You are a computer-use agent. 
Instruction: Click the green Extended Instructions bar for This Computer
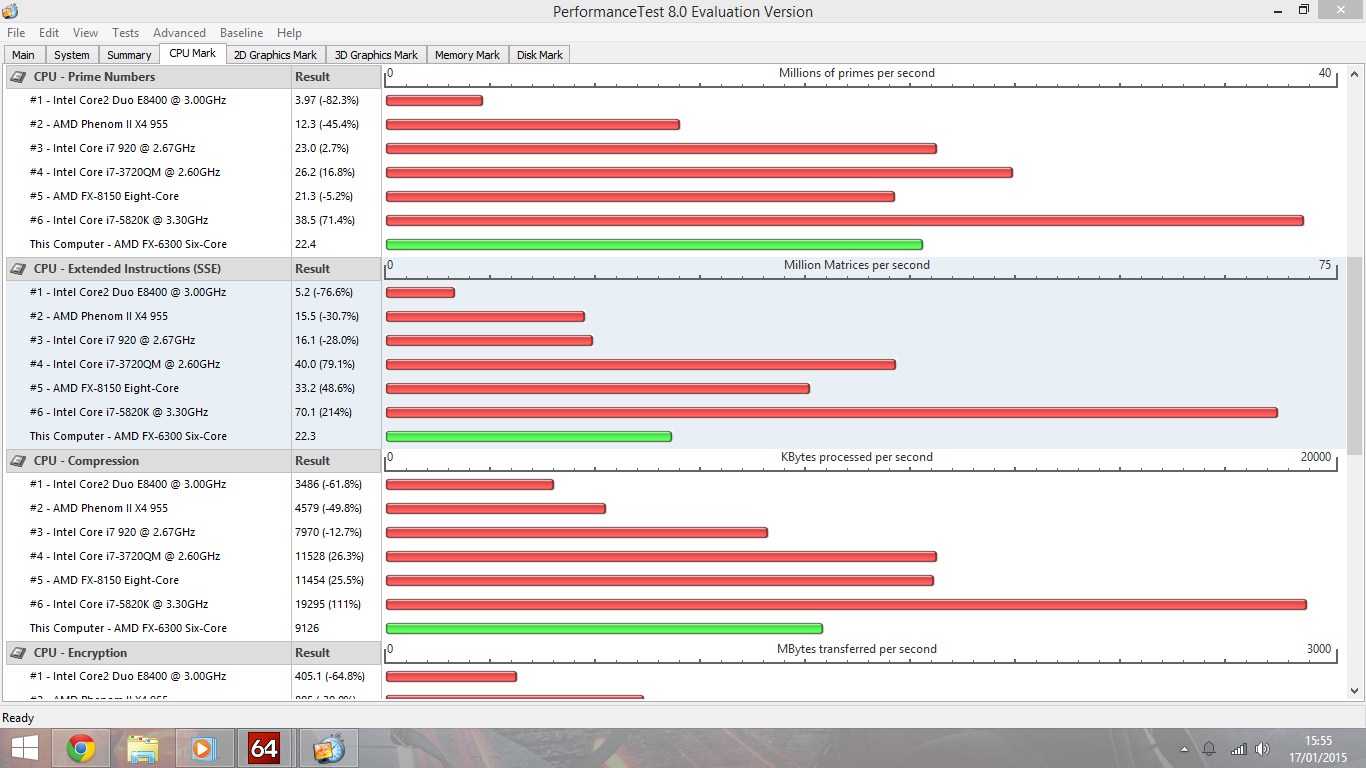[528, 436]
